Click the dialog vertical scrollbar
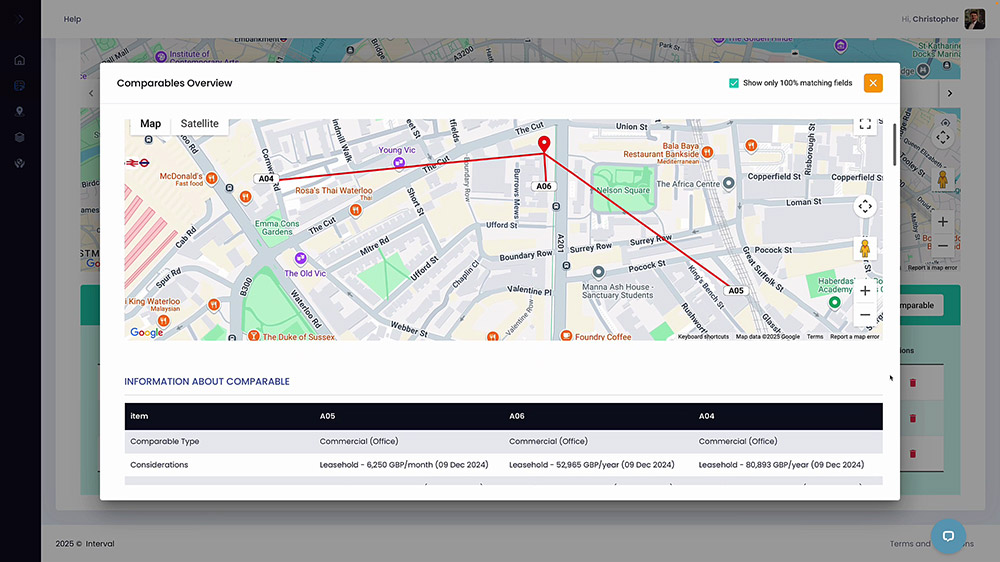 click(x=894, y=145)
